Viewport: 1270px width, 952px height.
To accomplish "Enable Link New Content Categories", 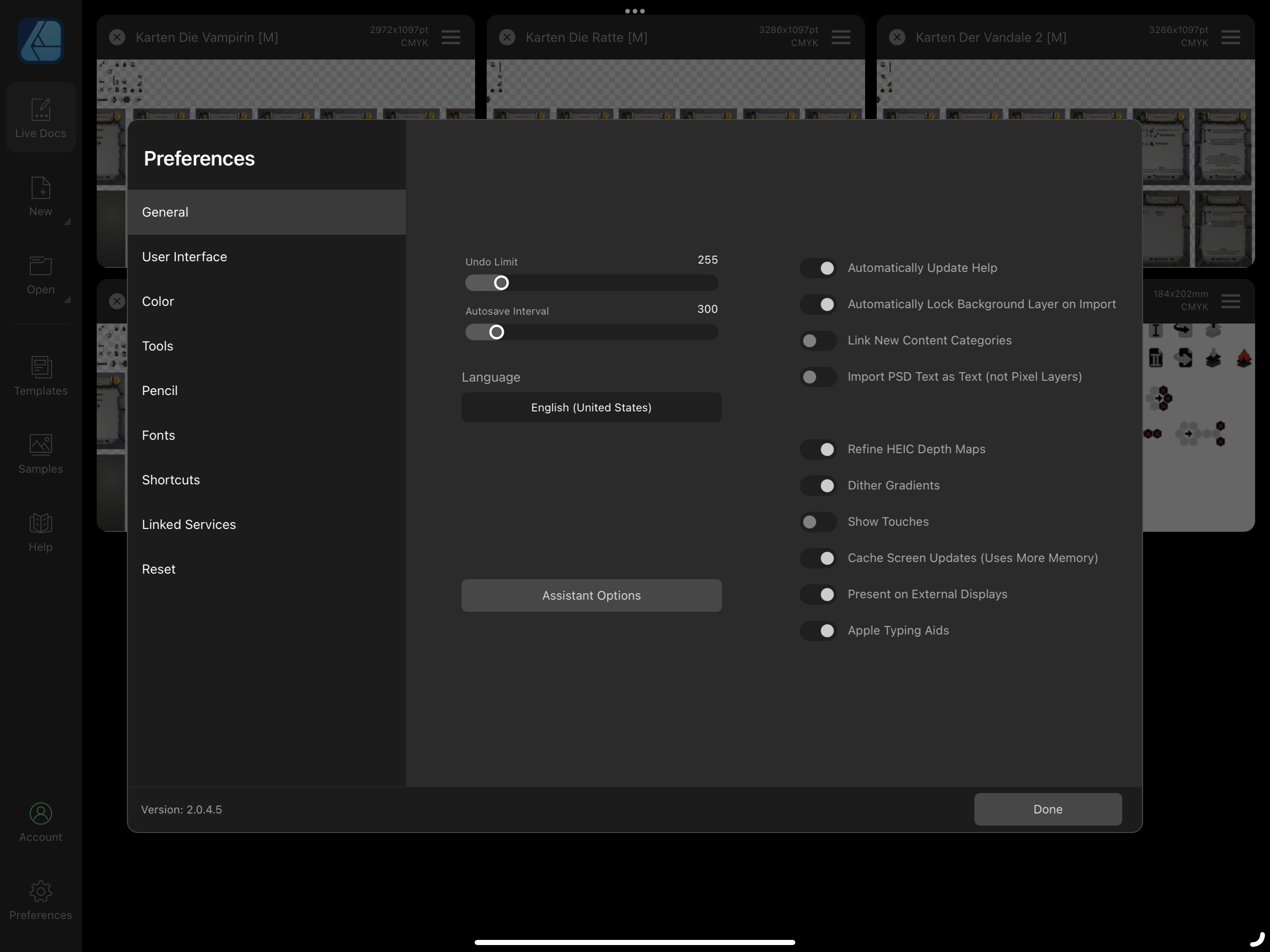I will (x=818, y=340).
